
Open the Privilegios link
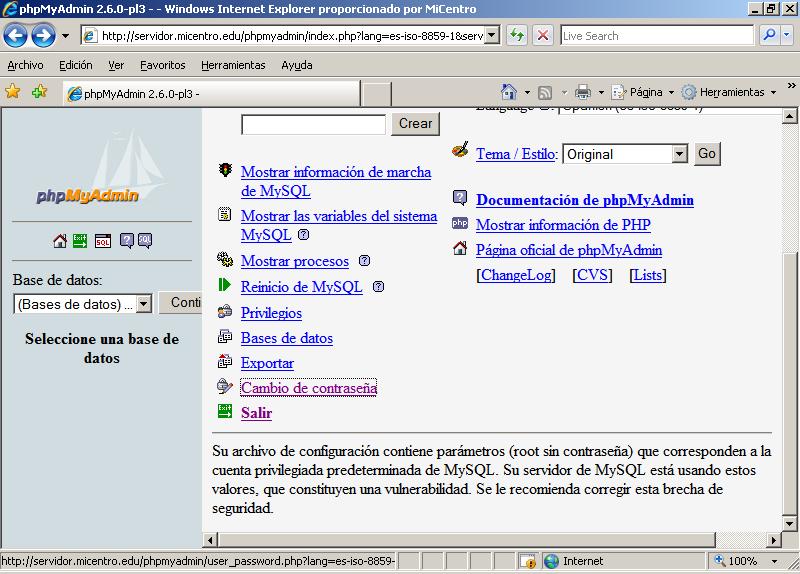271,313
